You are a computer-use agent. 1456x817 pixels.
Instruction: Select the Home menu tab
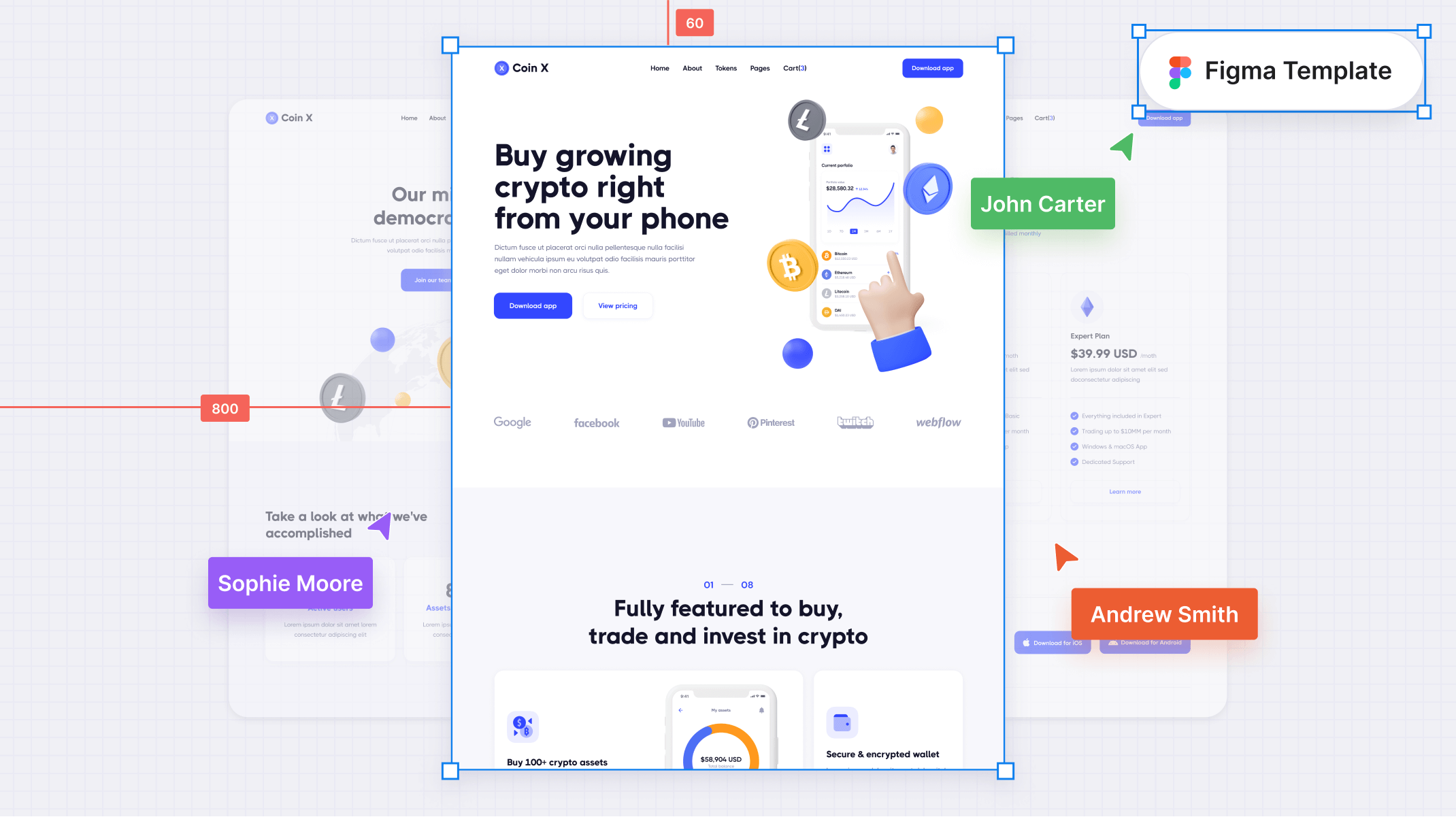pos(659,68)
